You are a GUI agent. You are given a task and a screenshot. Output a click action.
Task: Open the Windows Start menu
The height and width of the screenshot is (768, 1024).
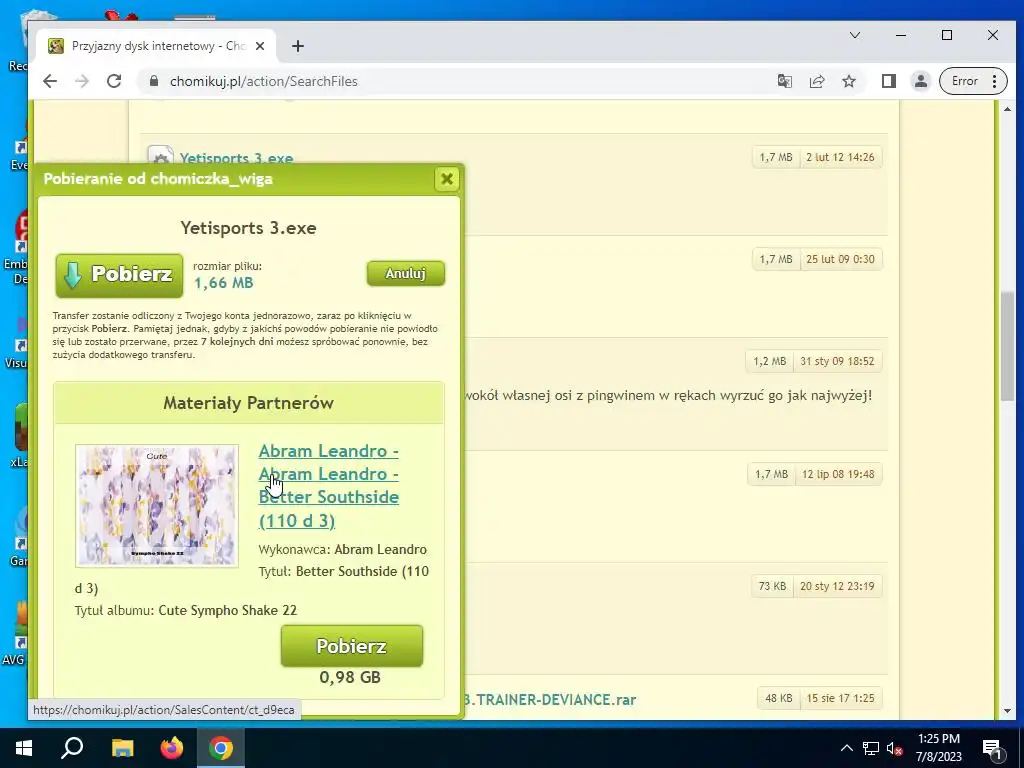click(x=24, y=748)
